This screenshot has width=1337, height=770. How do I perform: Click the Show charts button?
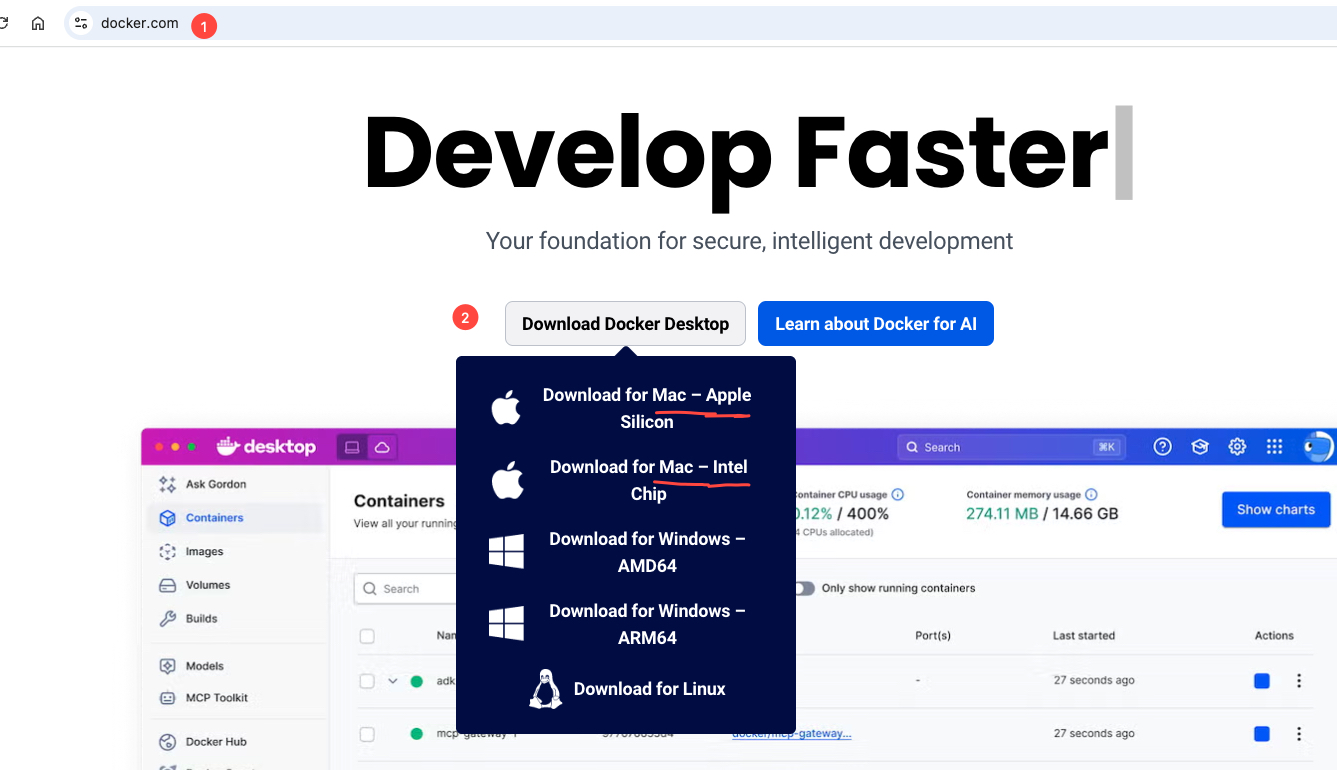1276,510
